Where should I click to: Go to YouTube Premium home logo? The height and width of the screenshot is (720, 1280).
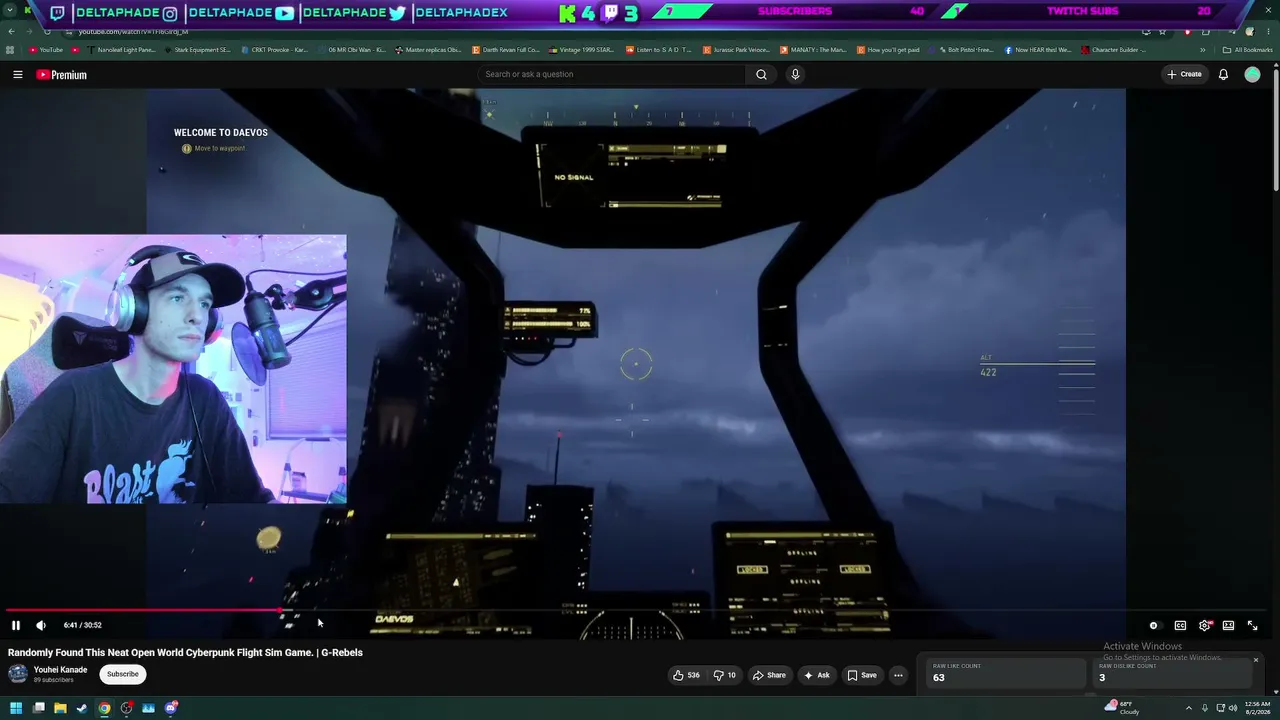(62, 74)
